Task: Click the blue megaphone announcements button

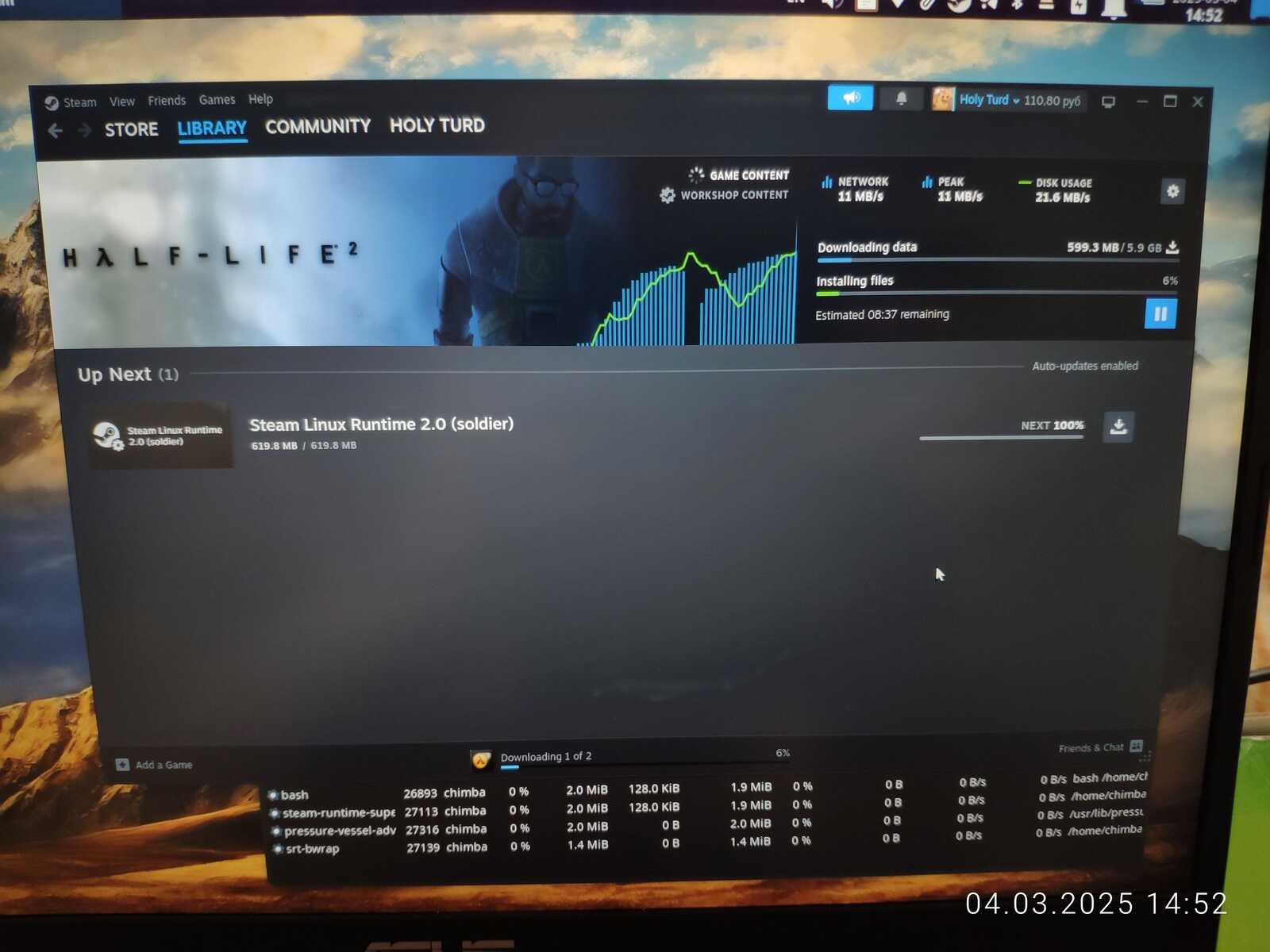Action: coord(850,98)
